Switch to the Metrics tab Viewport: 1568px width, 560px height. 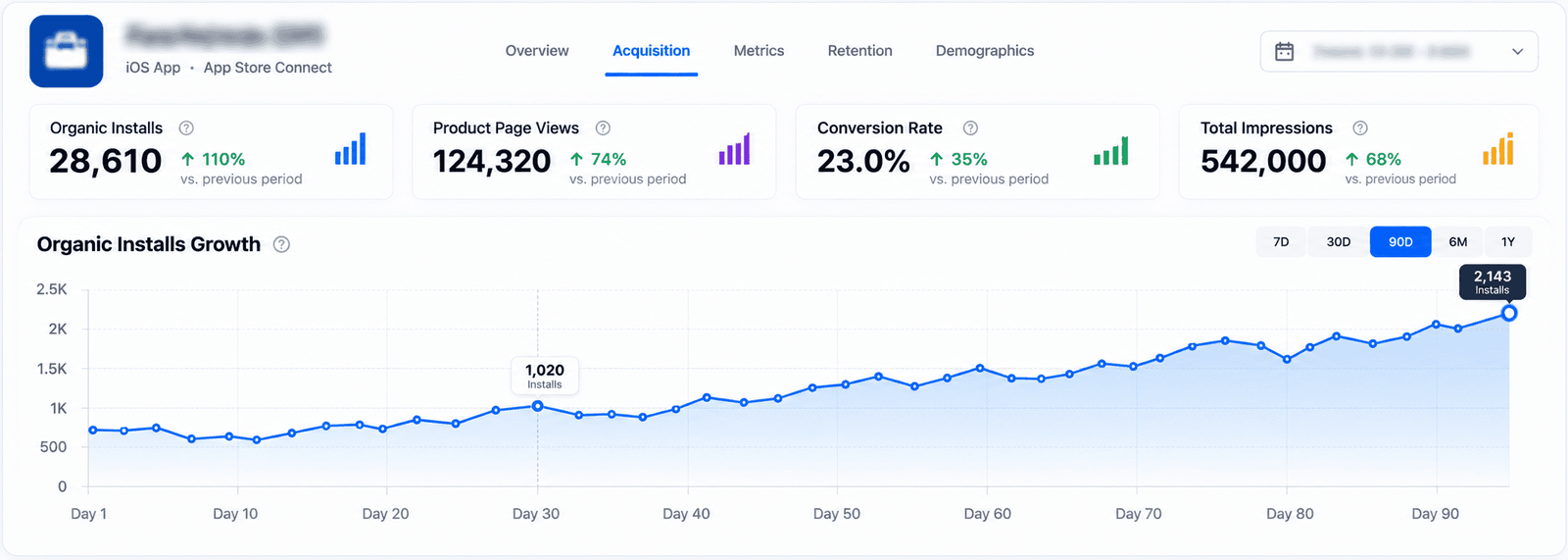tap(759, 51)
